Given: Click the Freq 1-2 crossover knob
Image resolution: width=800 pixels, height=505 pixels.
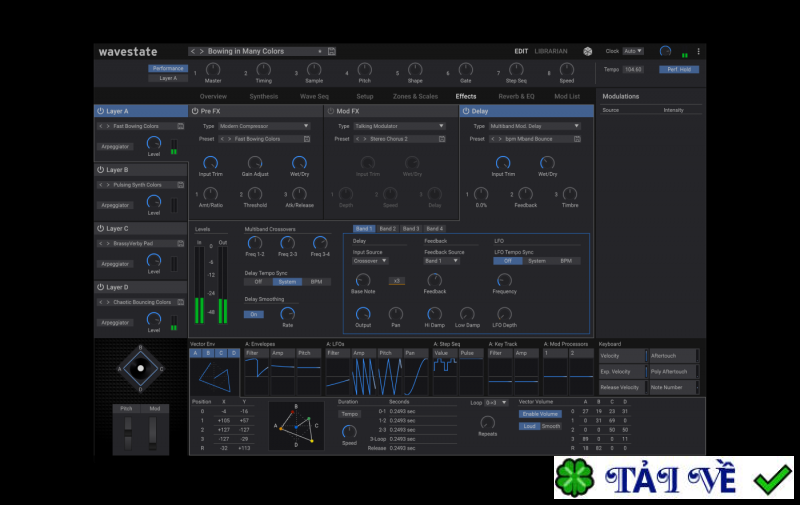Looking at the screenshot, I should click(255, 243).
